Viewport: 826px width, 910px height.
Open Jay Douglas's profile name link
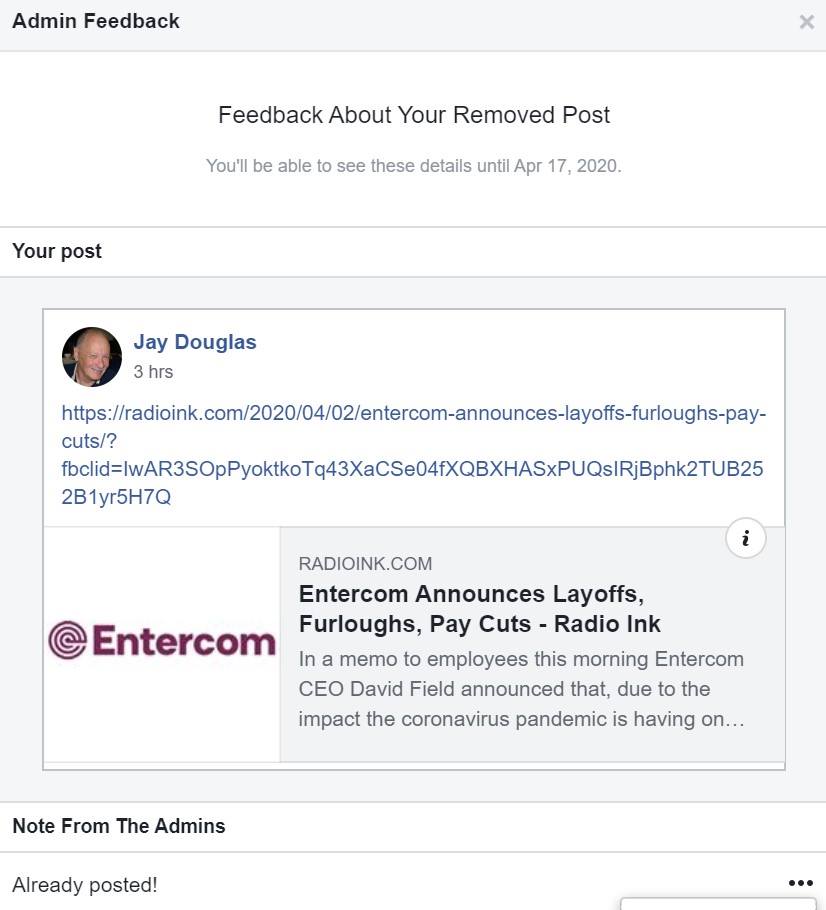[195, 342]
